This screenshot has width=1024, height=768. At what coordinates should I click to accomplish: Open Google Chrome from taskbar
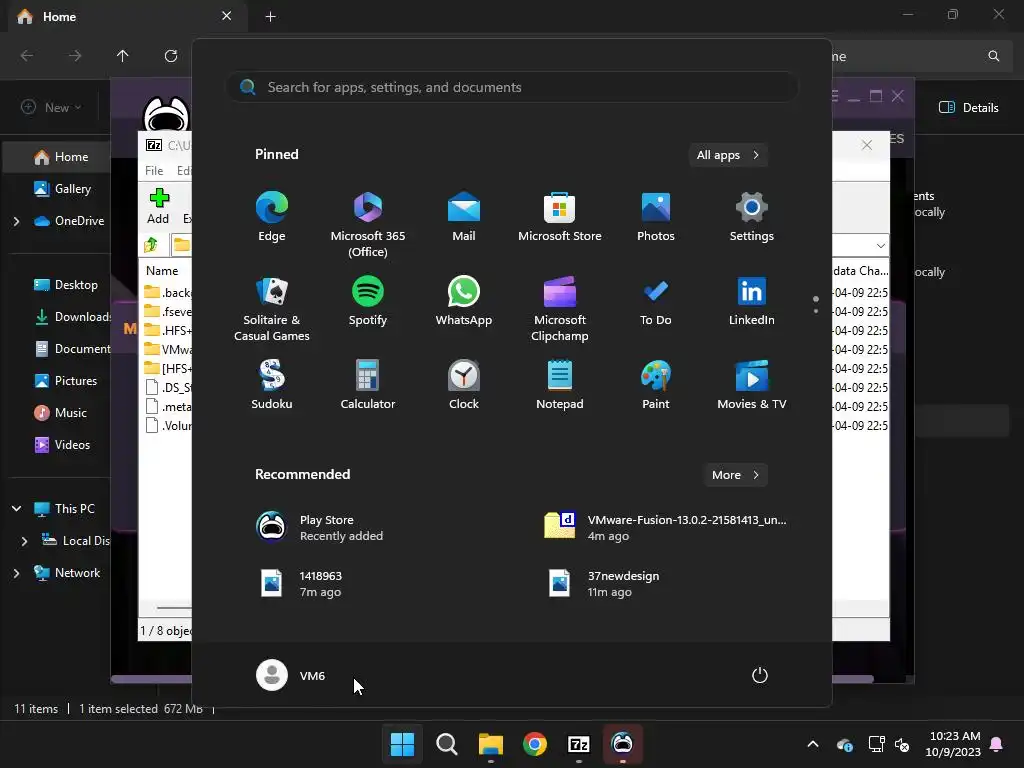click(x=535, y=743)
